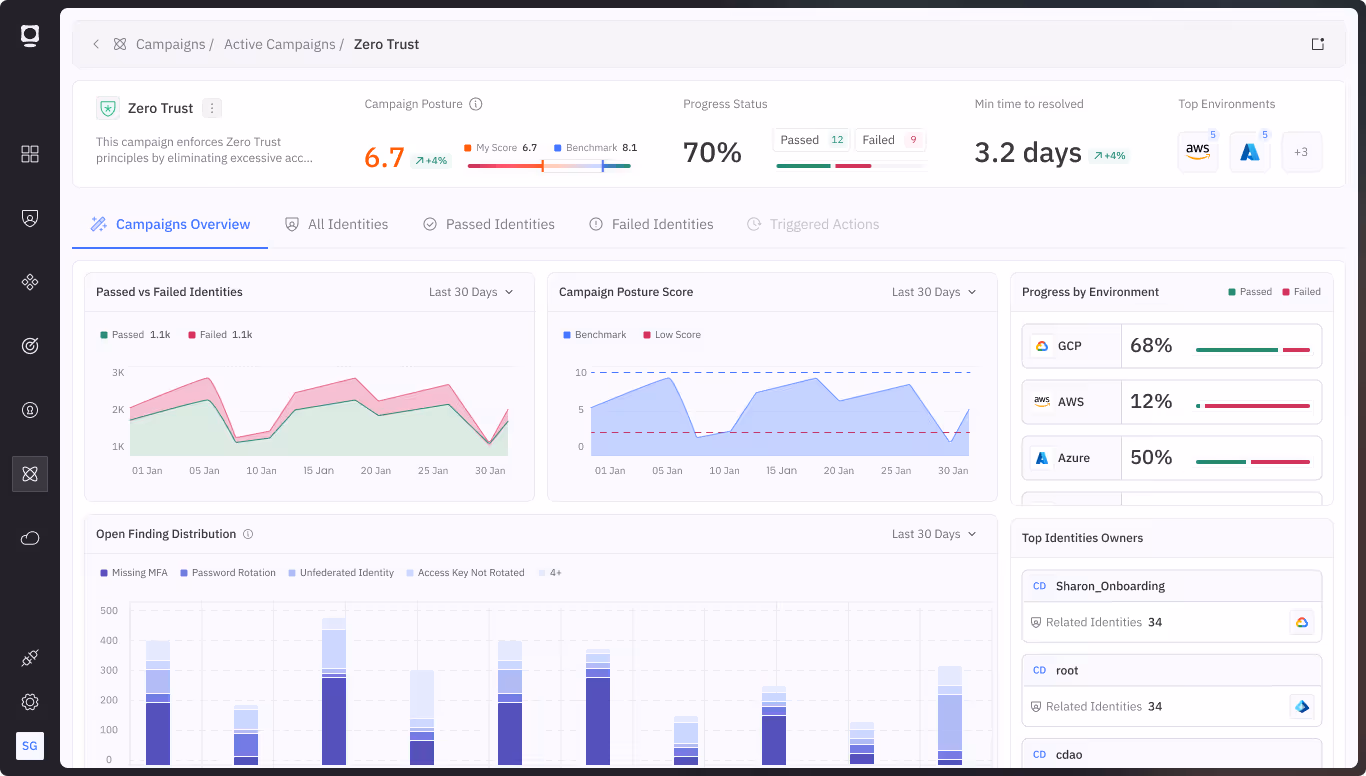The width and height of the screenshot is (1366, 776).
Task: Open Last 30 Days dropdown for Passed vs Failed
Action: (471, 292)
